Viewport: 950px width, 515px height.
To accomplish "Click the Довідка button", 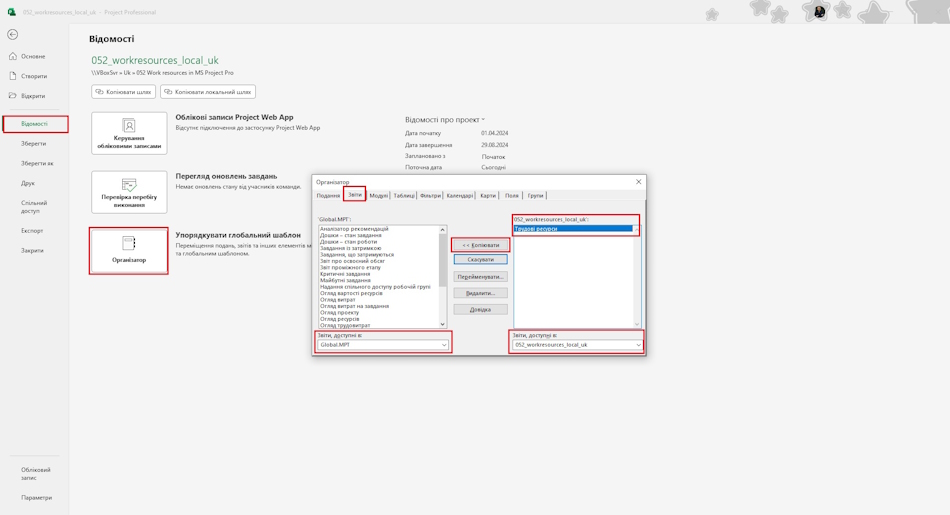I will [480, 310].
